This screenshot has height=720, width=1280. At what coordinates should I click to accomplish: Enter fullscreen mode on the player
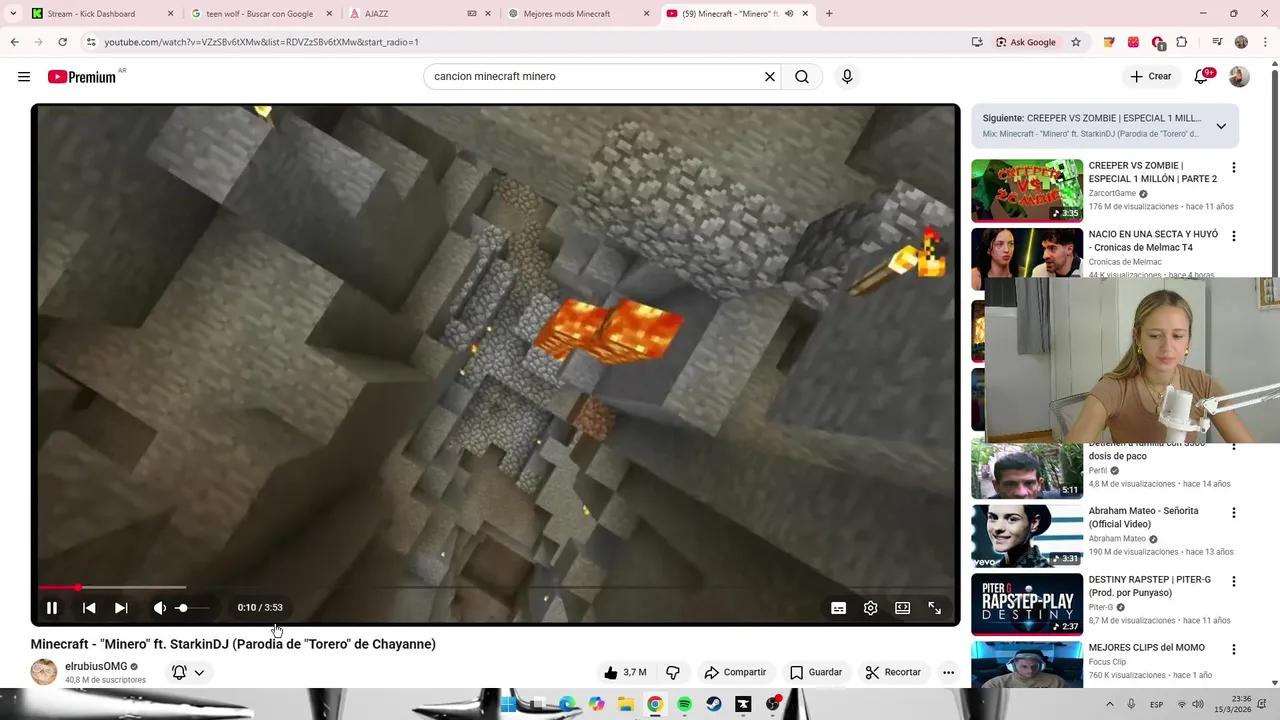tap(935, 607)
